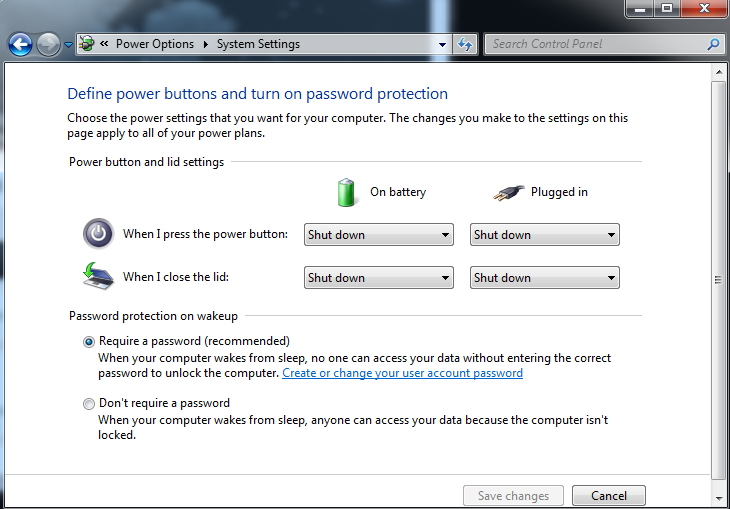The width and height of the screenshot is (730, 509).
Task: Select Don't require a password option
Action: tap(88, 404)
